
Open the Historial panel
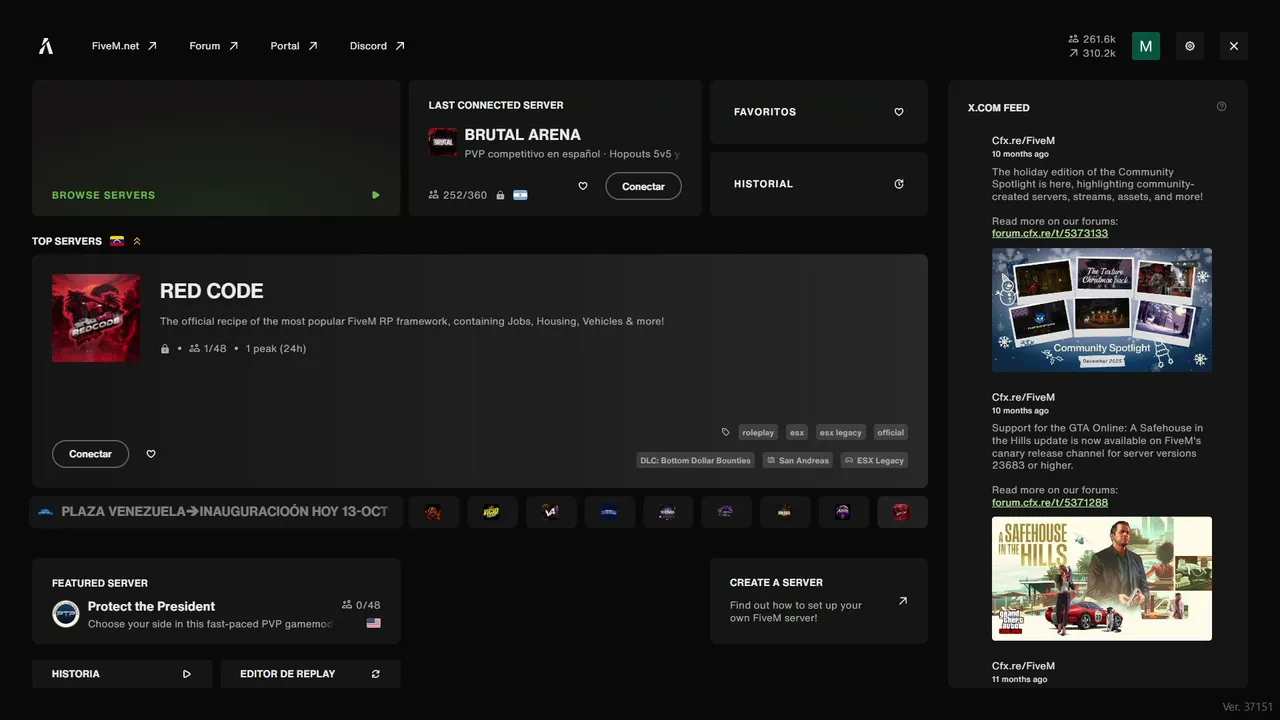(819, 184)
